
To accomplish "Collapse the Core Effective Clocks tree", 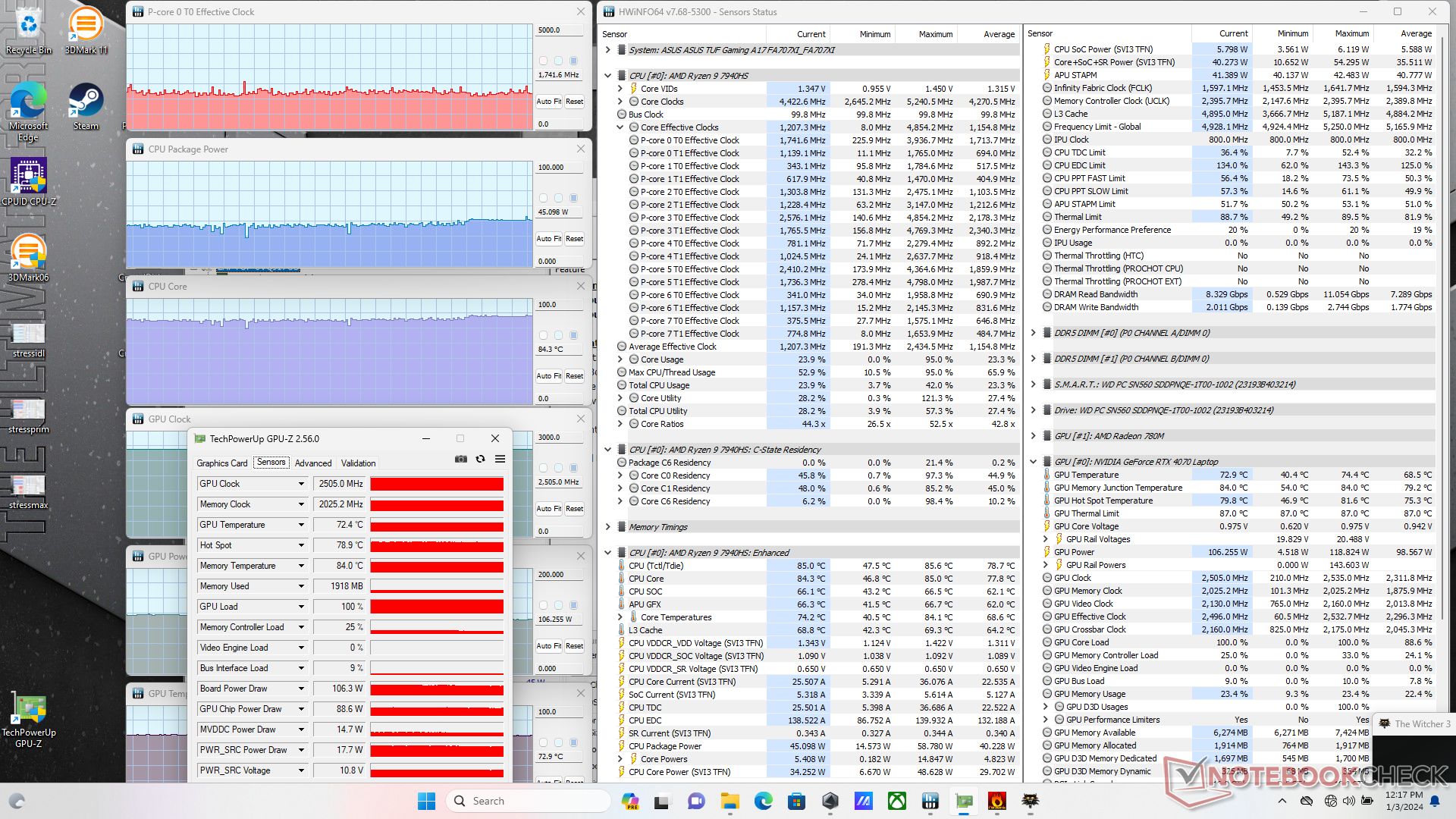I will click(620, 127).
